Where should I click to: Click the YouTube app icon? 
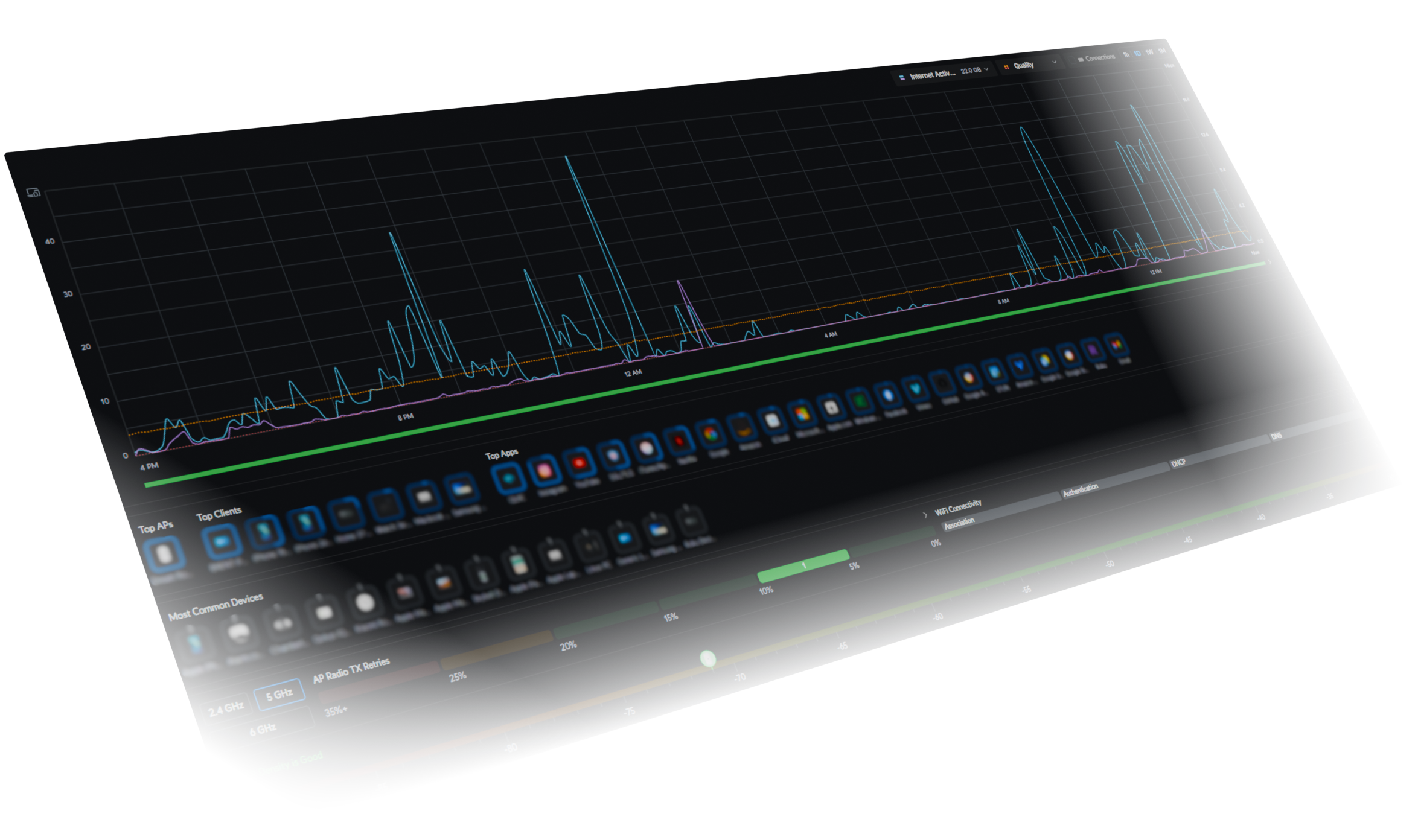pos(580,463)
